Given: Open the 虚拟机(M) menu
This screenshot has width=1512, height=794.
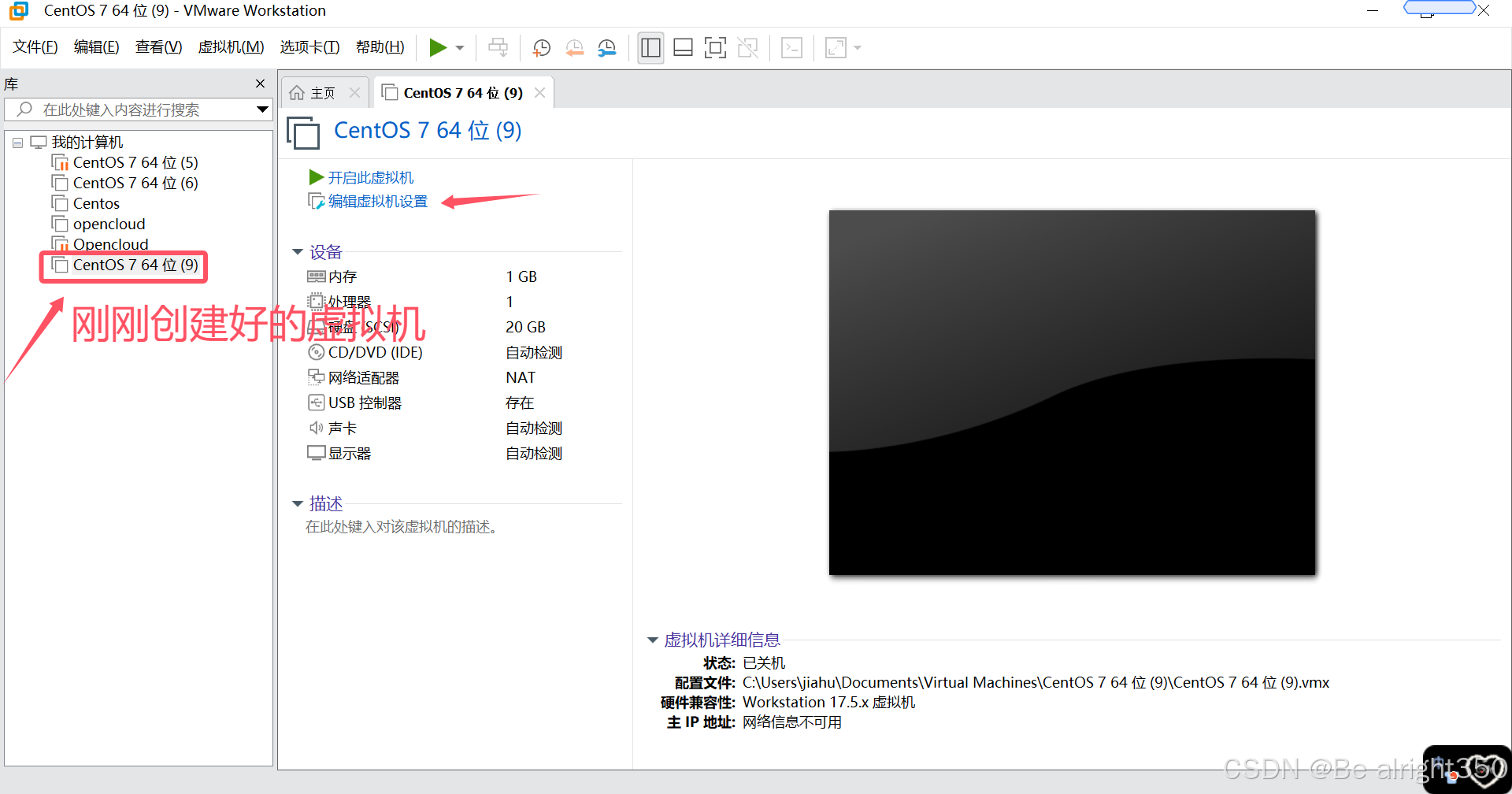Looking at the screenshot, I should (231, 46).
